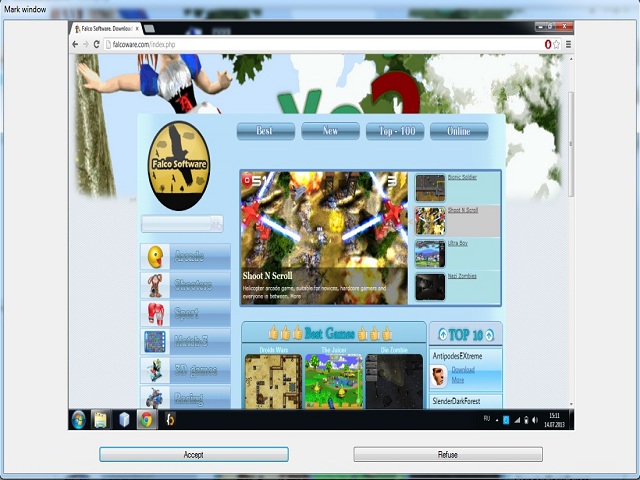
Task: Open the Shooters category
Action: [x=186, y=286]
